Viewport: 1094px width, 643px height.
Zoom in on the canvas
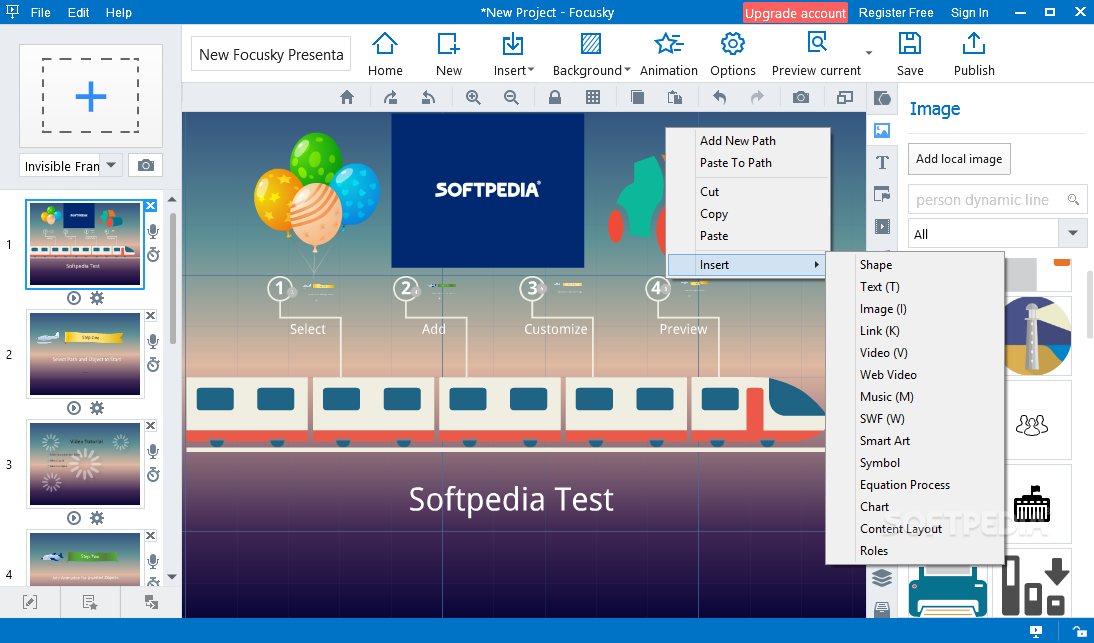[473, 98]
